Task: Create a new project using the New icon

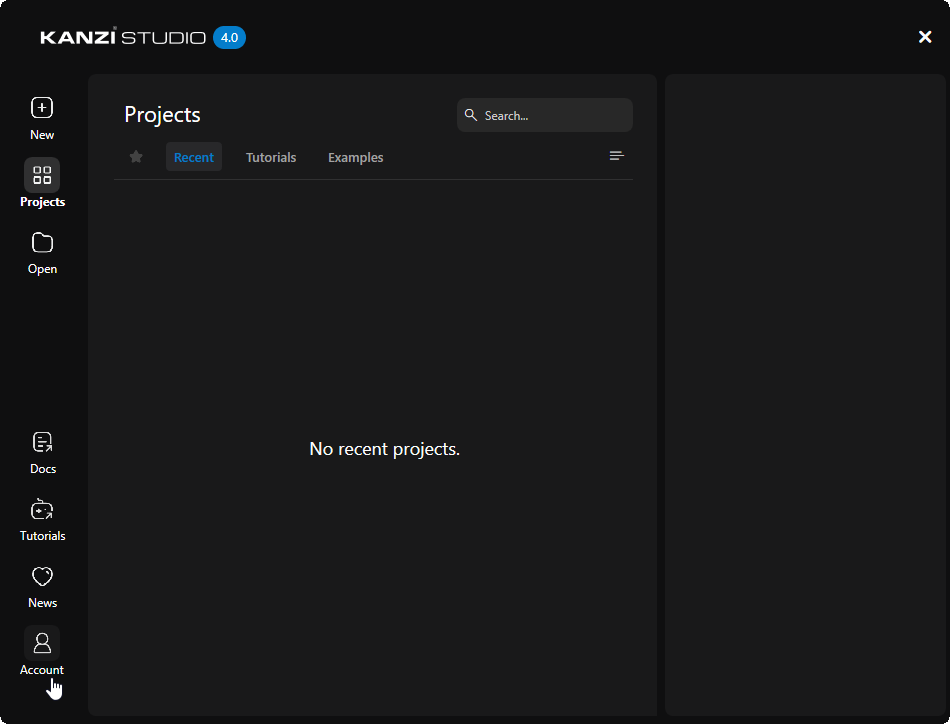Action: tap(41, 107)
